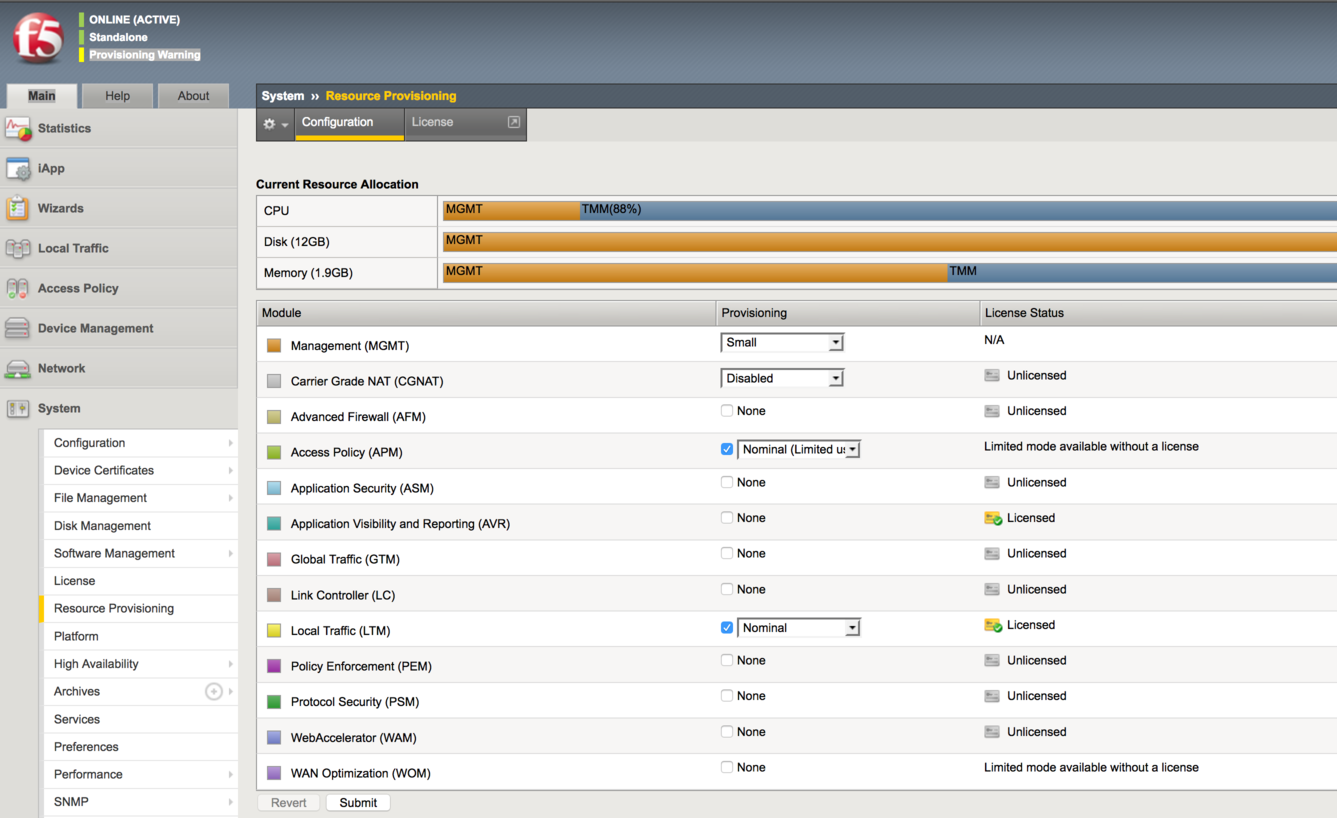Viewport: 1337px width, 818px height.
Task: Click the TMM(88%) CPU allocation bar
Action: tap(958, 210)
